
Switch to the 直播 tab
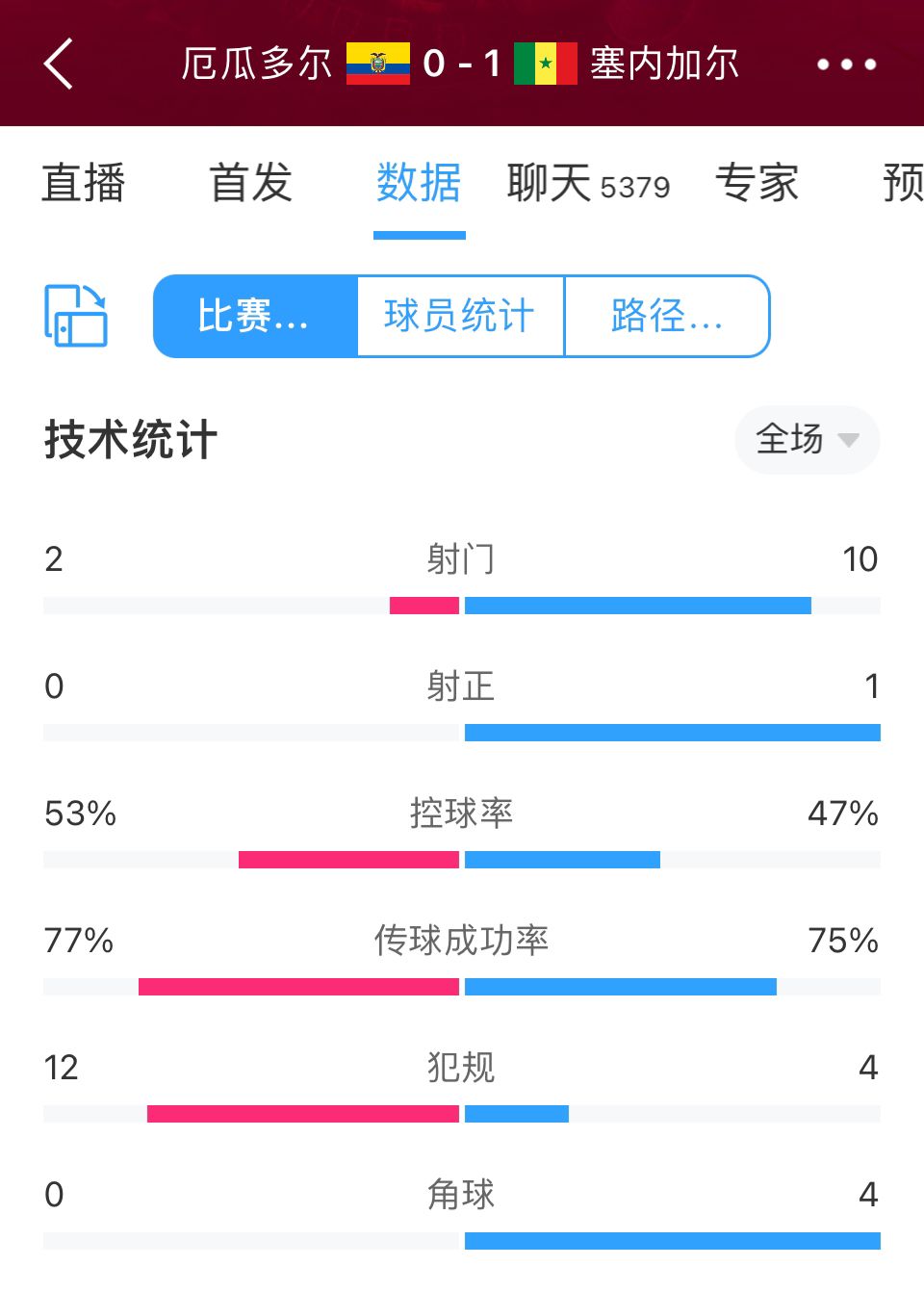[x=84, y=183]
